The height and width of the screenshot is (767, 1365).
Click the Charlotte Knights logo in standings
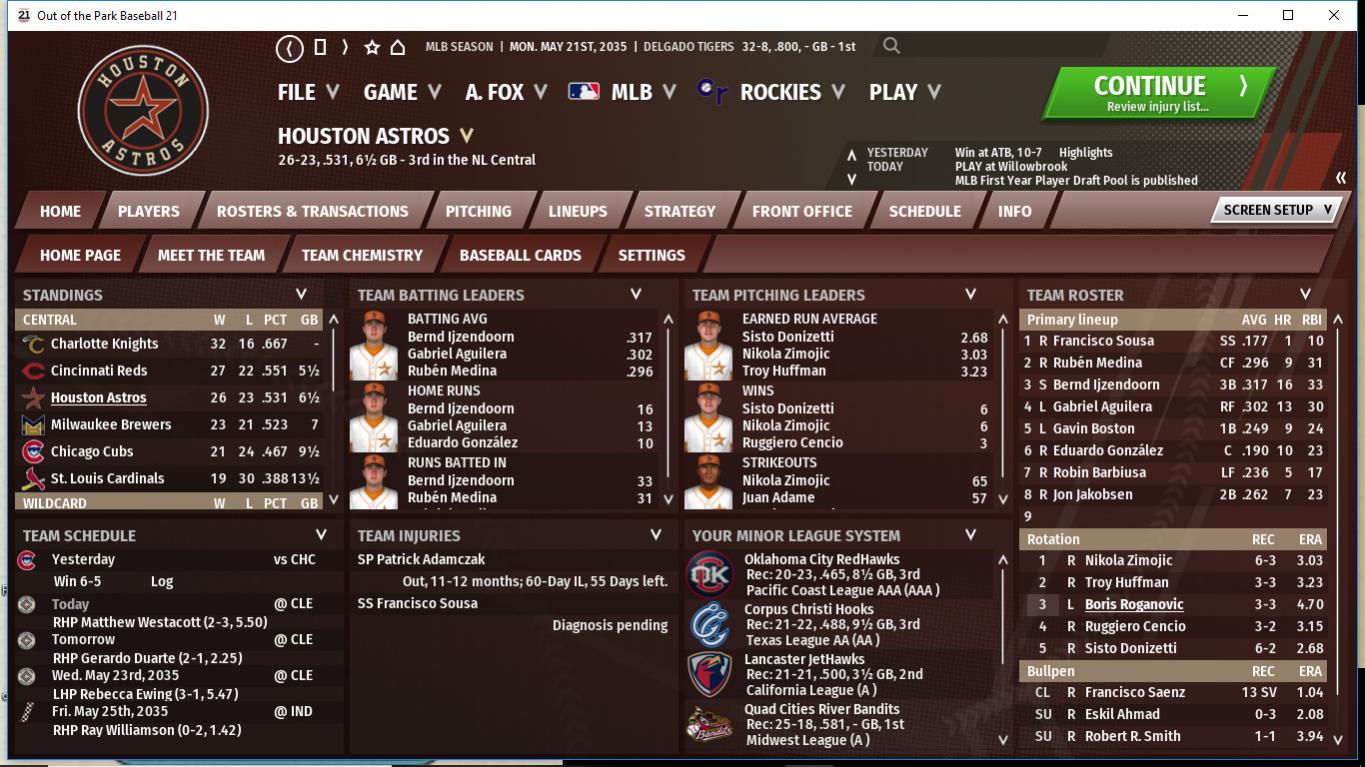click(32, 344)
